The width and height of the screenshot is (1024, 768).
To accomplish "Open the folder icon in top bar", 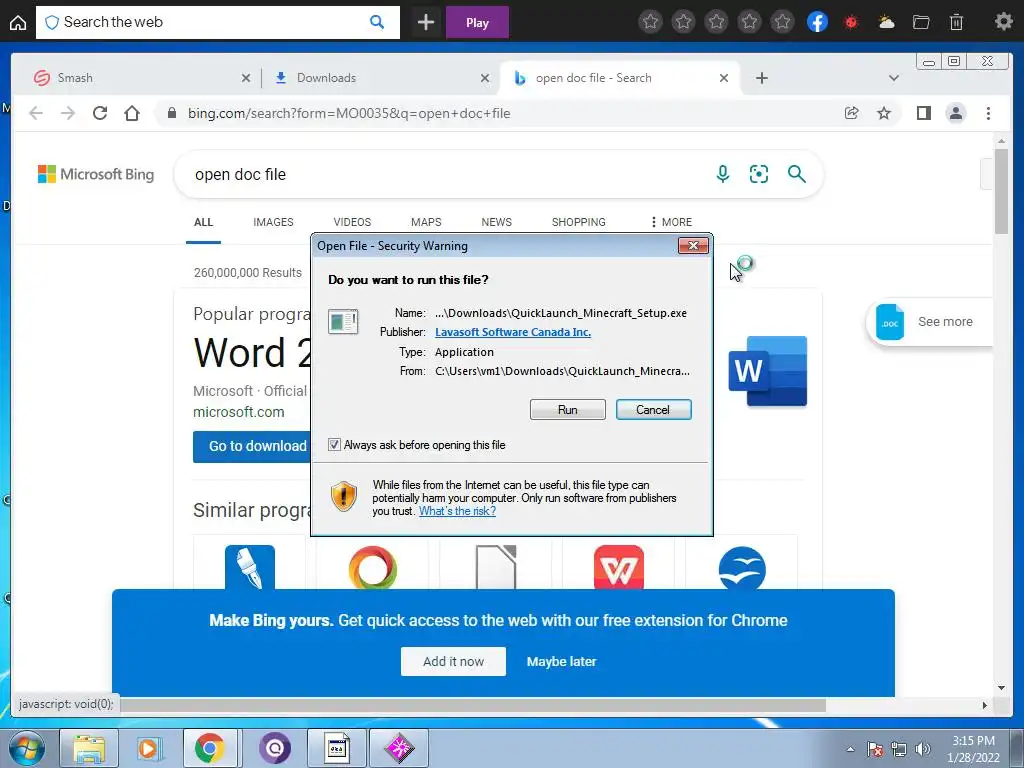I will click(x=921, y=22).
